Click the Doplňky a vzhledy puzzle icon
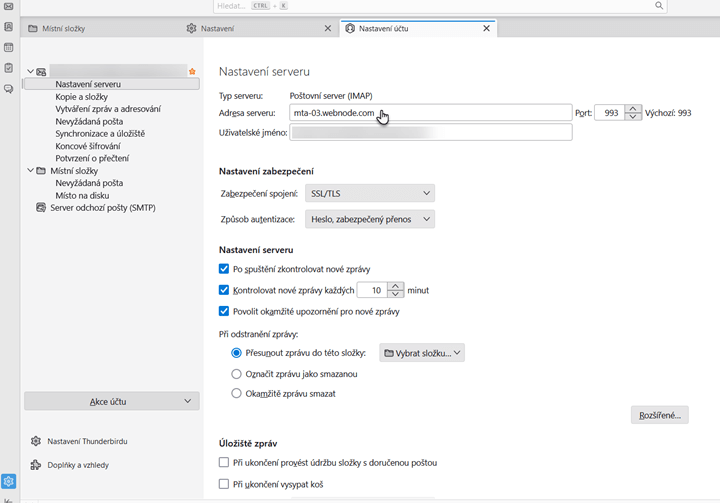 36,465
